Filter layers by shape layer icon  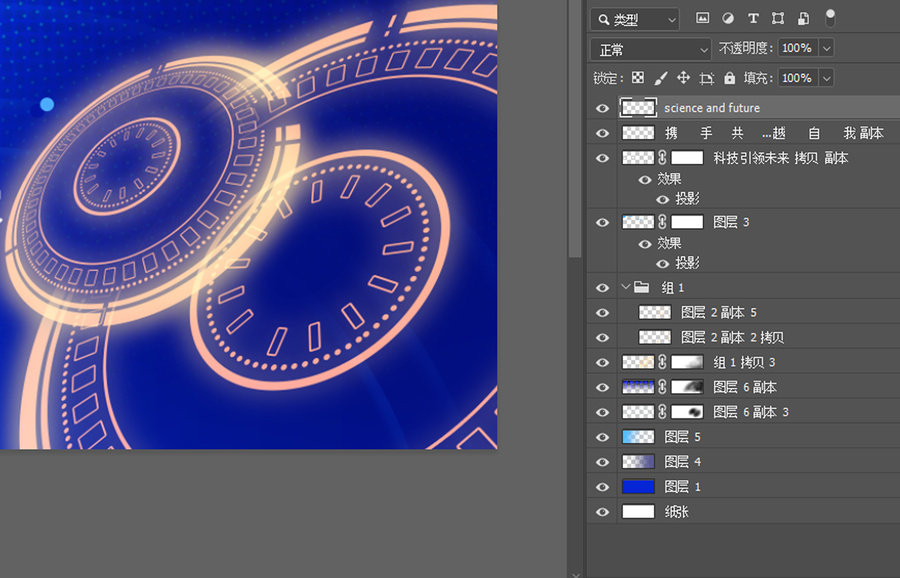[x=778, y=18]
